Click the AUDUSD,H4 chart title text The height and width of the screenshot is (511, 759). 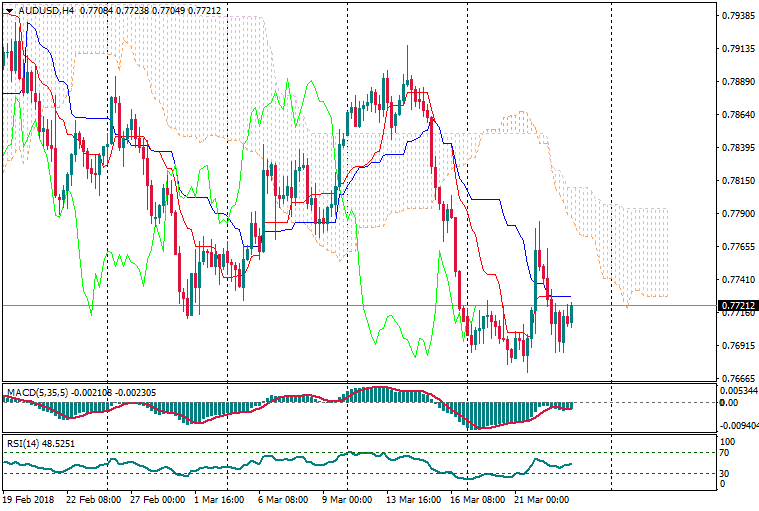pos(46,9)
